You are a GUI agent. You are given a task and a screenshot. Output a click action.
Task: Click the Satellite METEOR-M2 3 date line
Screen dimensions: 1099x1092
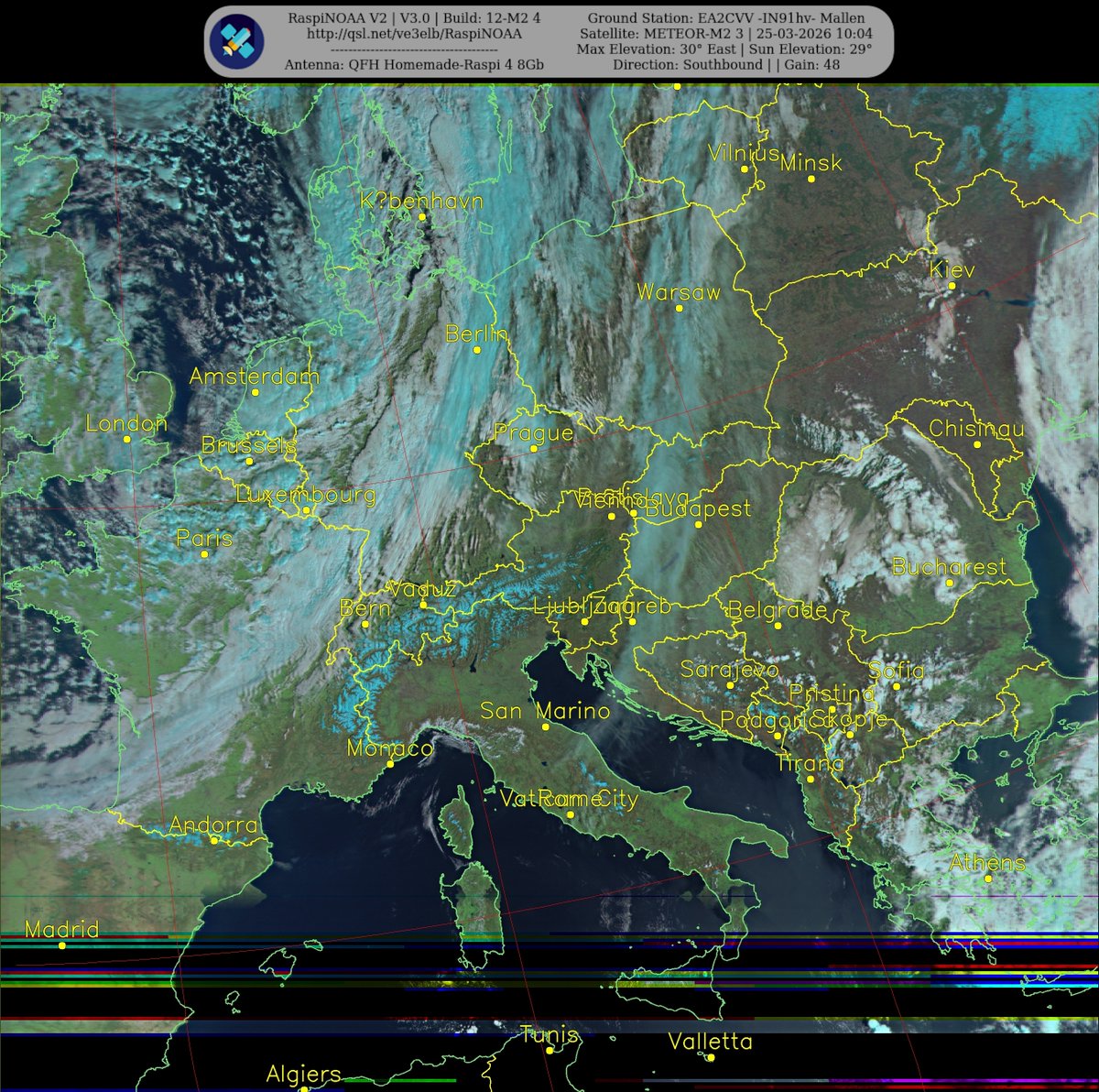[726, 34]
